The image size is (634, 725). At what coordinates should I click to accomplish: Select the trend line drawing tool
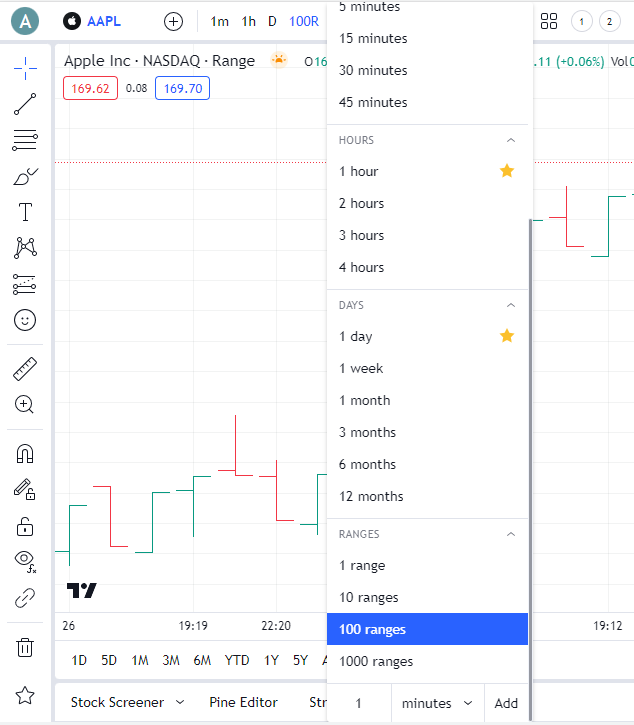coord(25,104)
